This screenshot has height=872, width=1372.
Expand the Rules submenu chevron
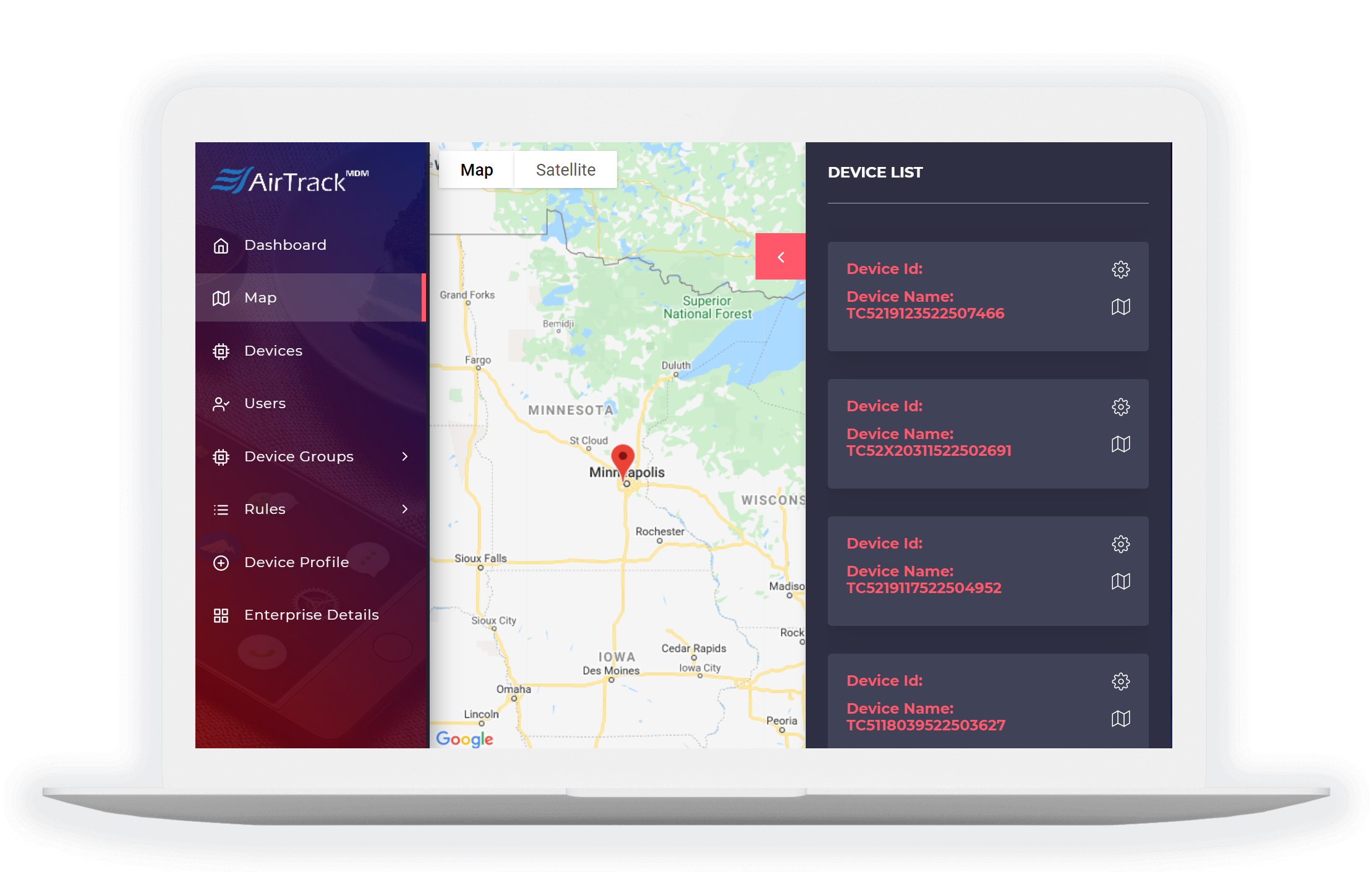point(405,509)
